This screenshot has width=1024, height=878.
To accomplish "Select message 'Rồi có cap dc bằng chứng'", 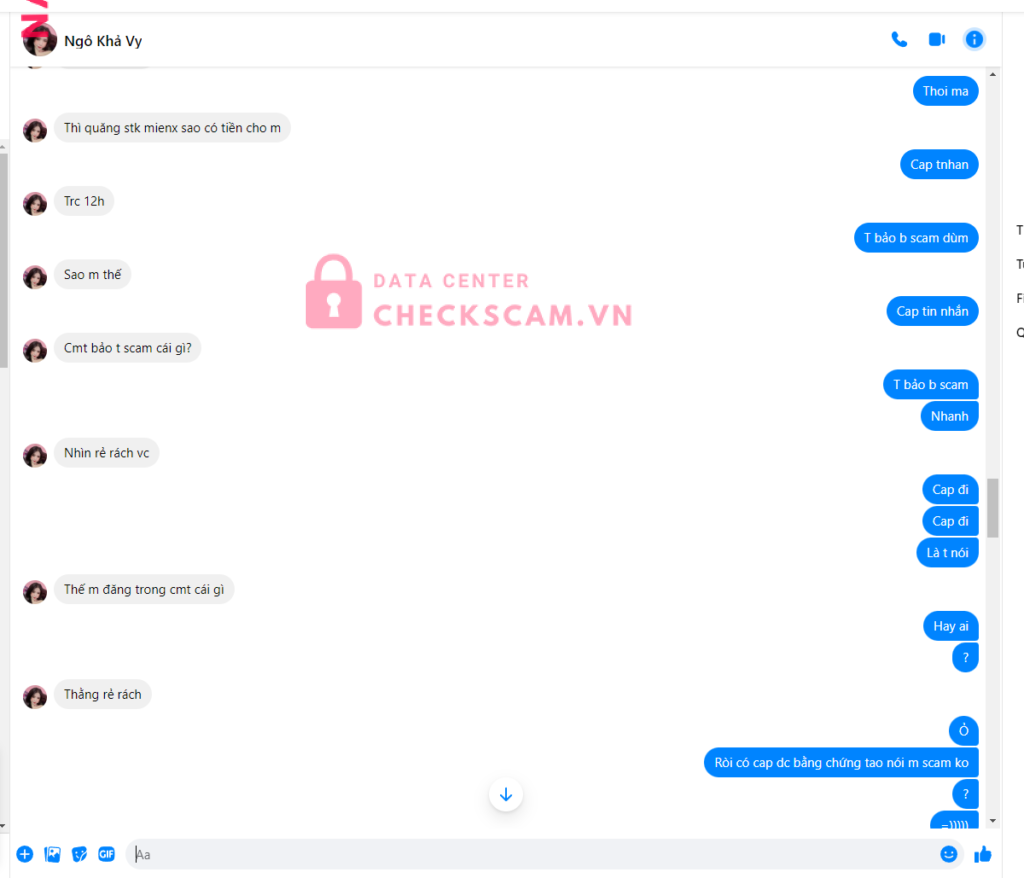I will [x=840, y=762].
